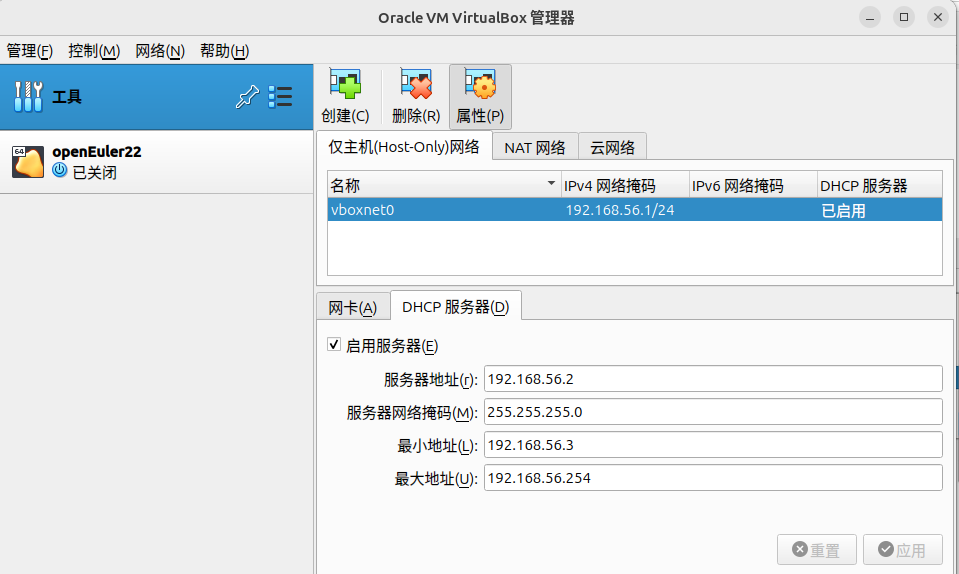The width and height of the screenshot is (959, 574).
Task: Switch to the 网卡(A) adapter tab
Action: pos(352,307)
